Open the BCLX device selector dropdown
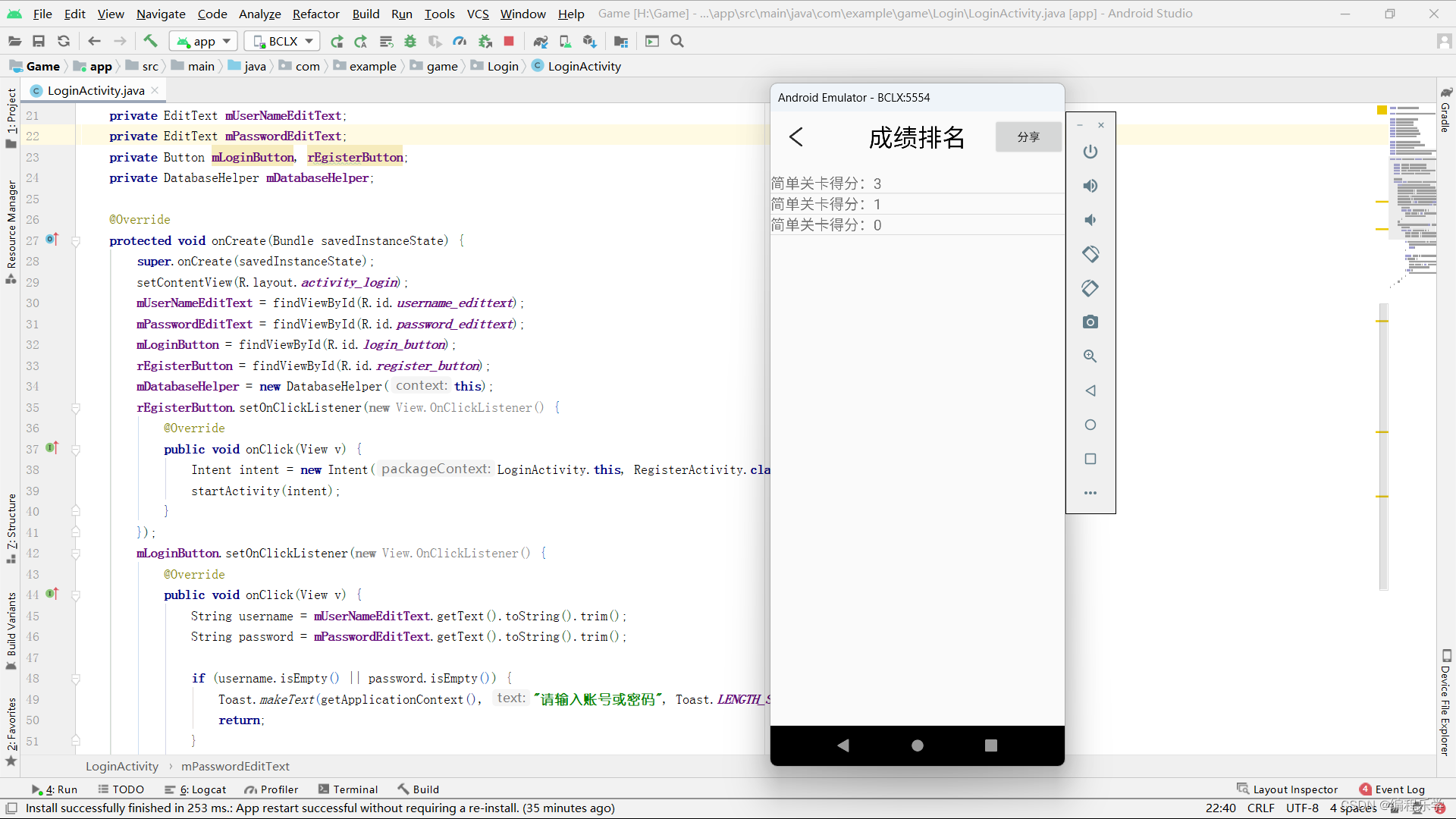Screen dimensions: 1456x819 pyautogui.click(x=282, y=41)
